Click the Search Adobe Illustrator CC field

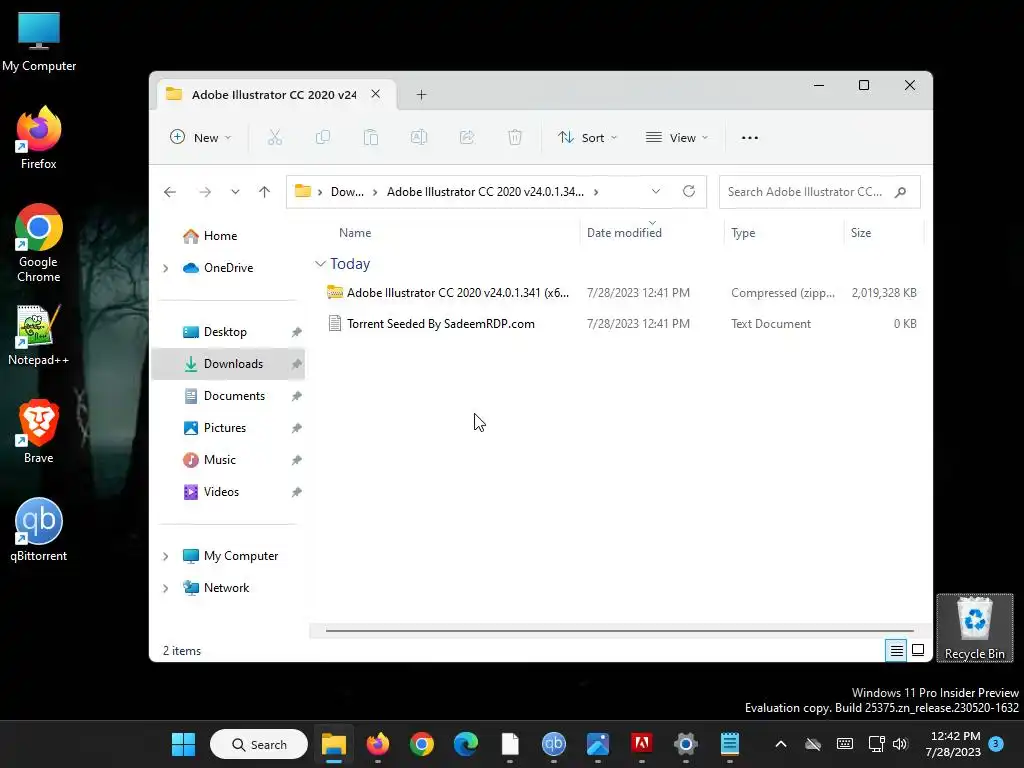(x=820, y=192)
